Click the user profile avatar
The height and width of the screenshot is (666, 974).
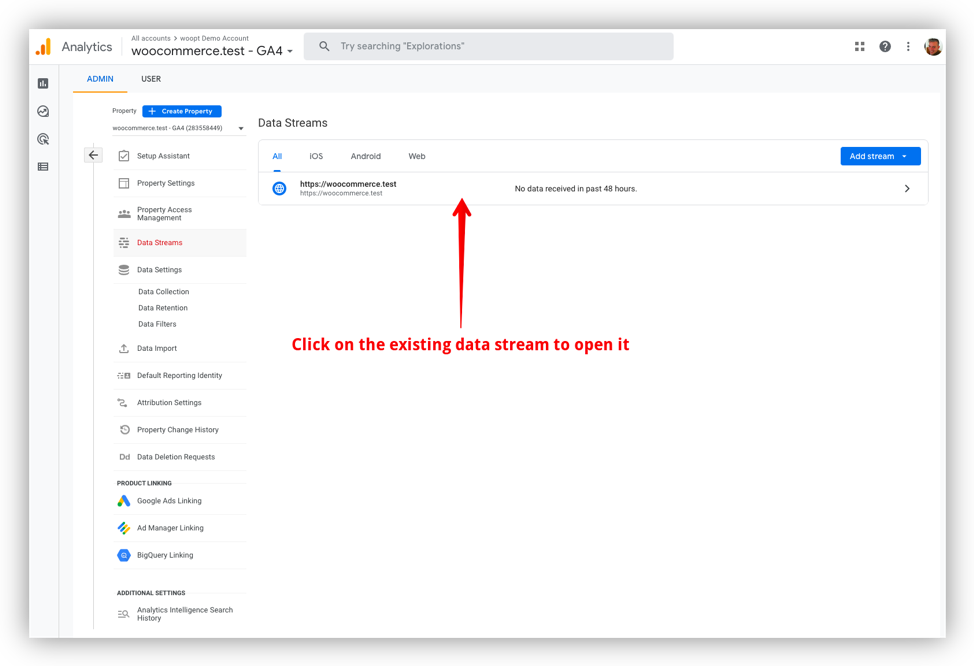933,47
